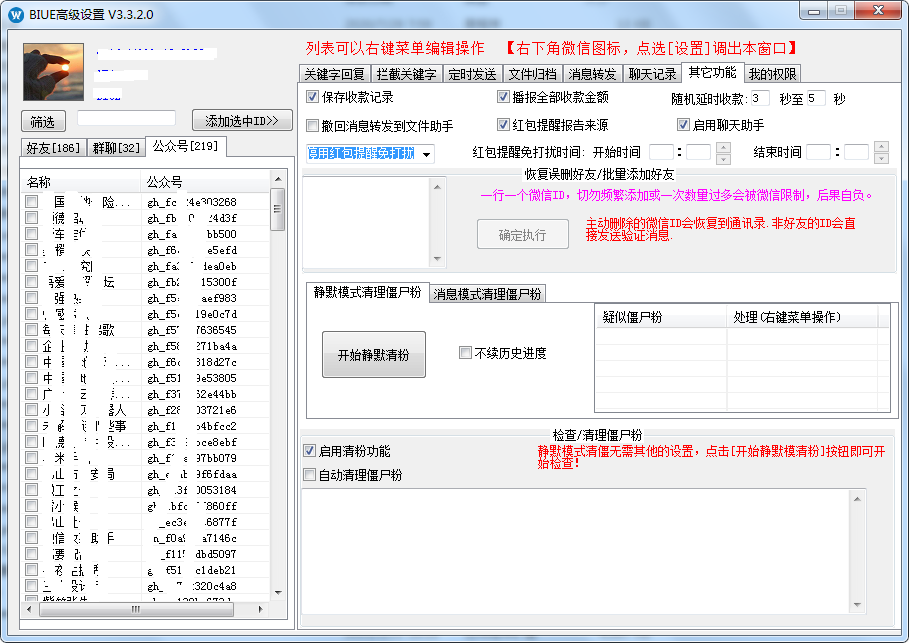The image size is (909, 643).
Task: Click the random delay minimum seconds field
Action: (x=760, y=99)
